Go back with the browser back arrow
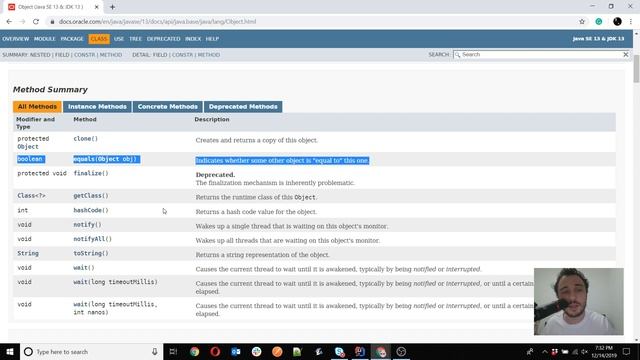Screen dimensions: 640x360 [9, 22]
